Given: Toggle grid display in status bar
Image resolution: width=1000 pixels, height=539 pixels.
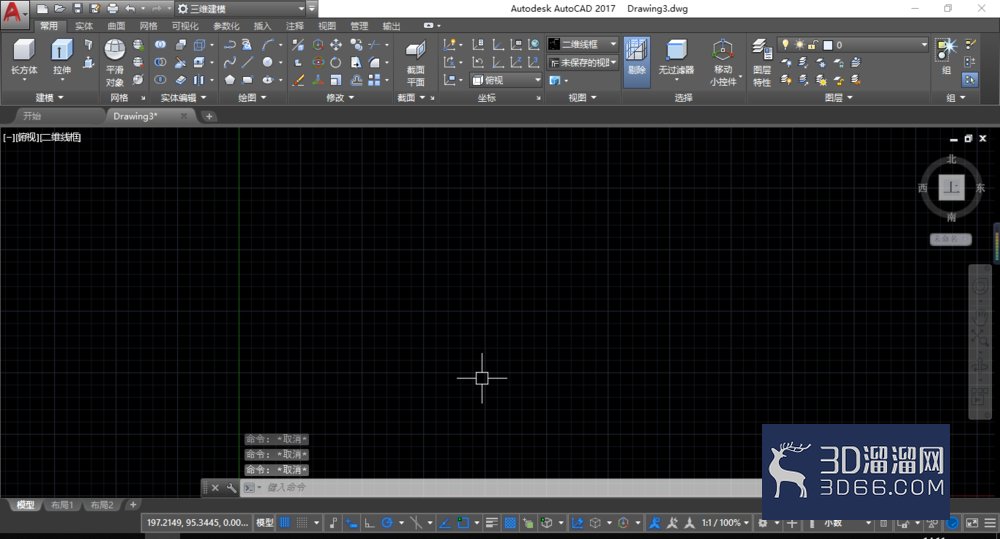Looking at the screenshot, I should coord(285,522).
